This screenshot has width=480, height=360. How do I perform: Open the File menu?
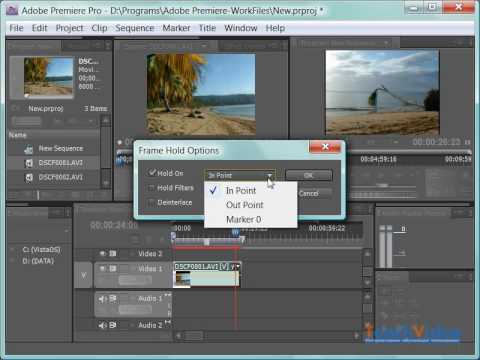pos(16,28)
